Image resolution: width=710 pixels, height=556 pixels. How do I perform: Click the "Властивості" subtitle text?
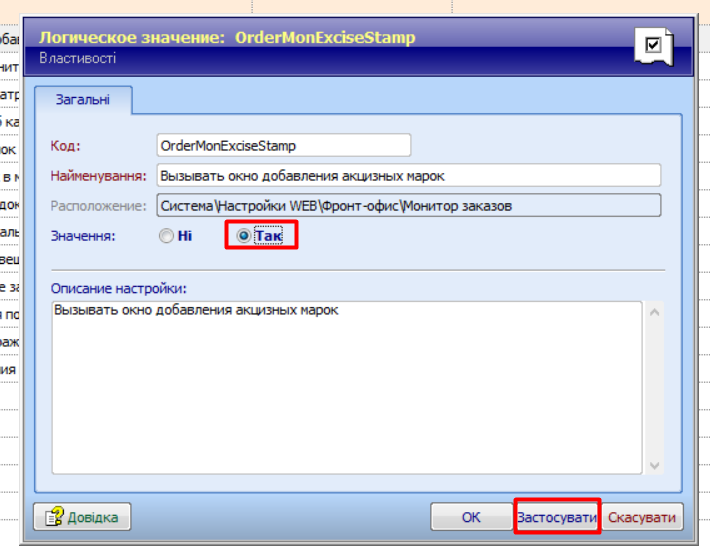click(77, 58)
